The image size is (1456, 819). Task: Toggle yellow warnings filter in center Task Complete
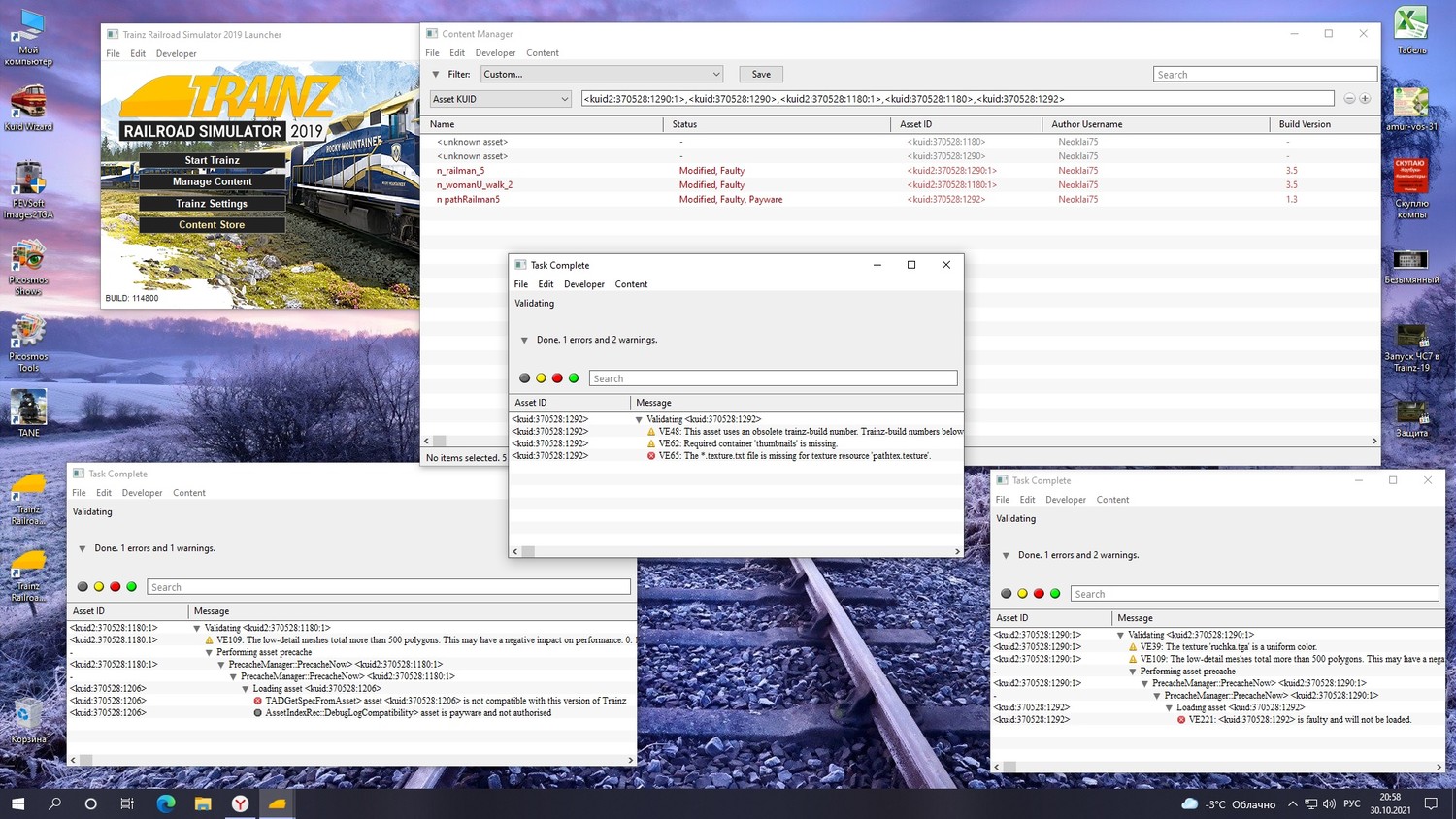coord(541,378)
